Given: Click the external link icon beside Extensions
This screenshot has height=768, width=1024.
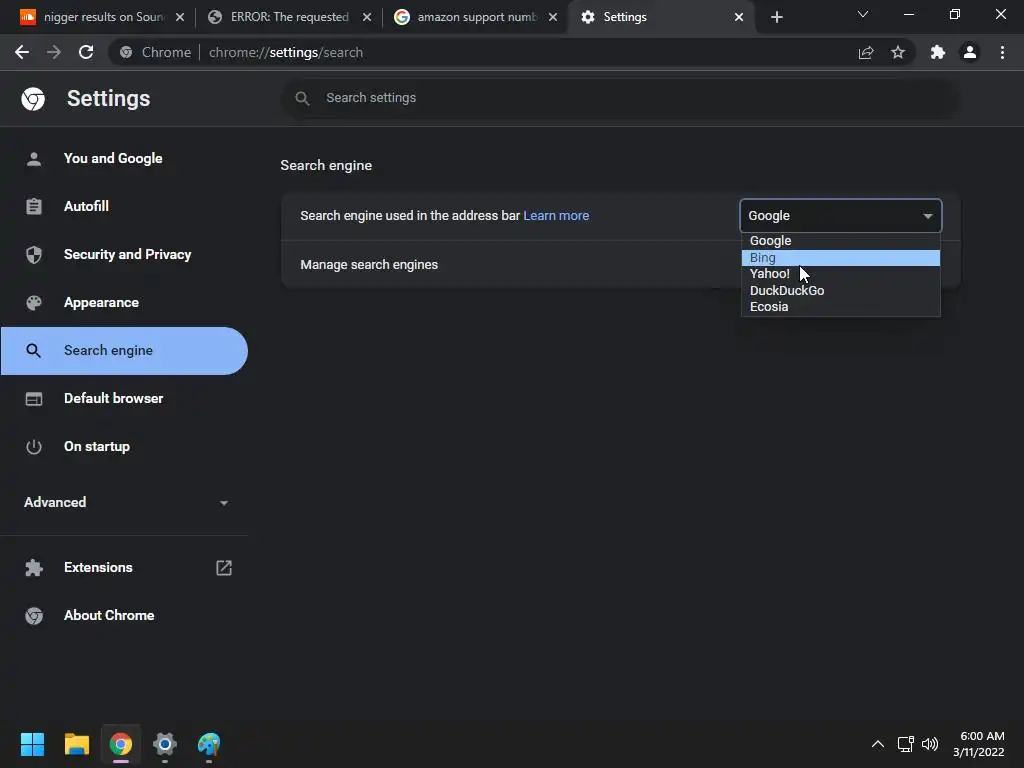Looking at the screenshot, I should (x=224, y=568).
